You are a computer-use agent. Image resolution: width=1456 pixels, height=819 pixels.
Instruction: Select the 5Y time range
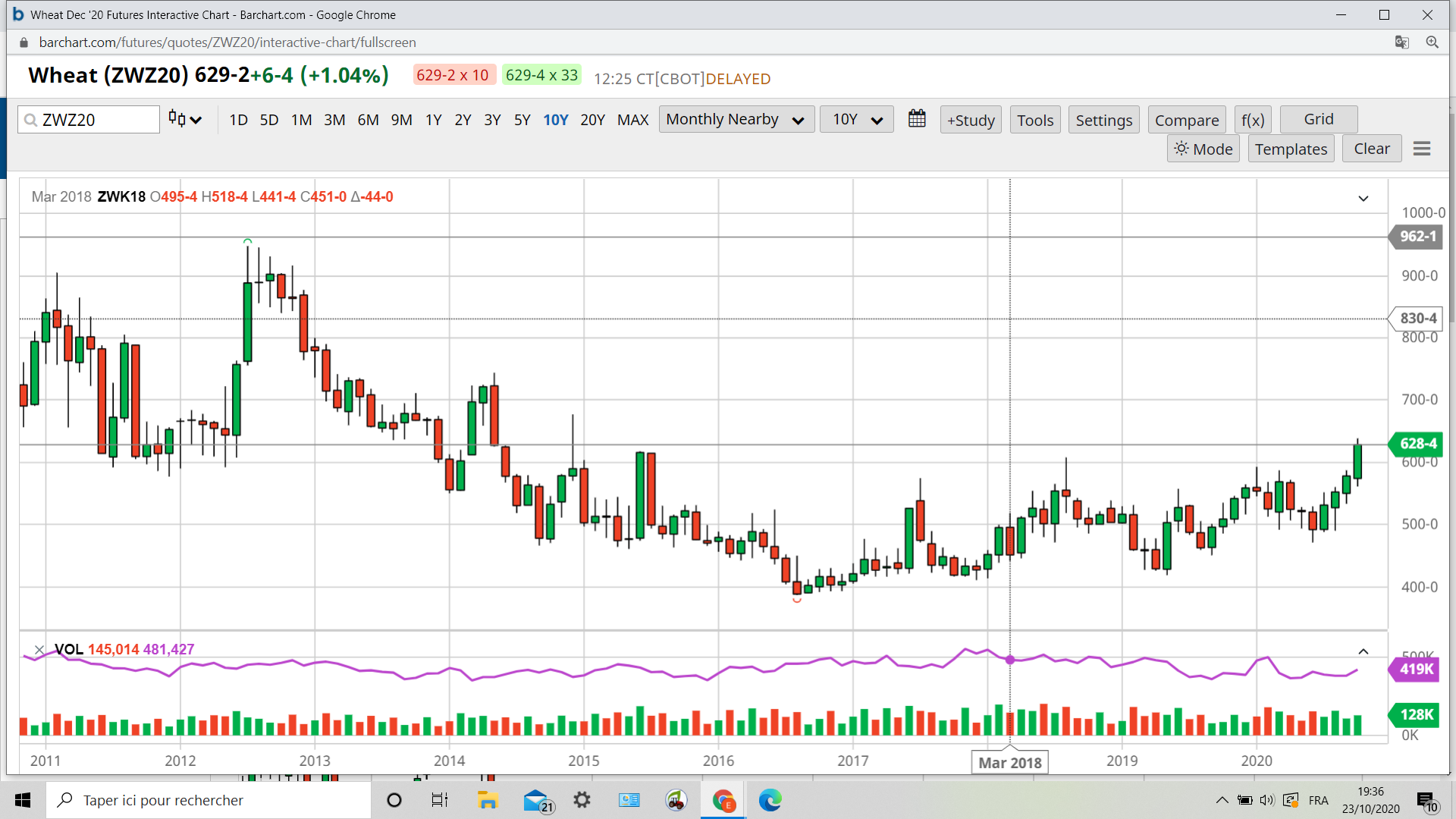pyautogui.click(x=522, y=120)
